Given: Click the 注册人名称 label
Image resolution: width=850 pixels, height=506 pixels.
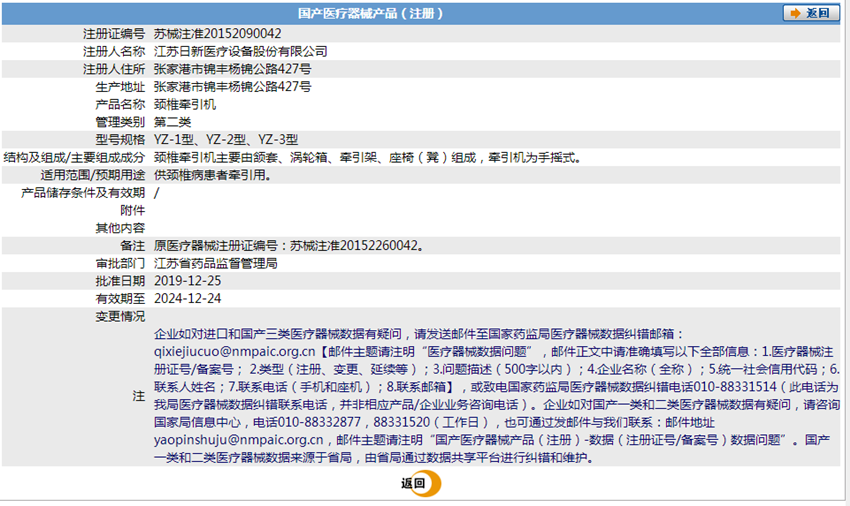Looking at the screenshot, I should (114, 52).
